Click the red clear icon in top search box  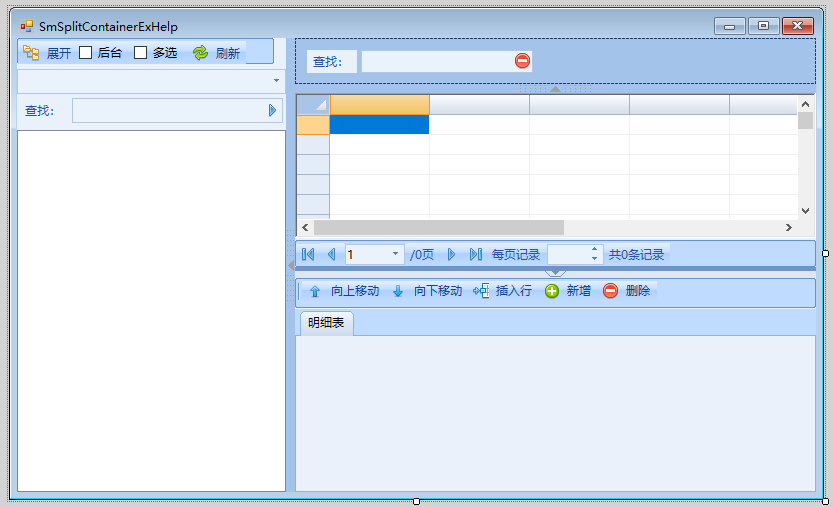coord(522,61)
